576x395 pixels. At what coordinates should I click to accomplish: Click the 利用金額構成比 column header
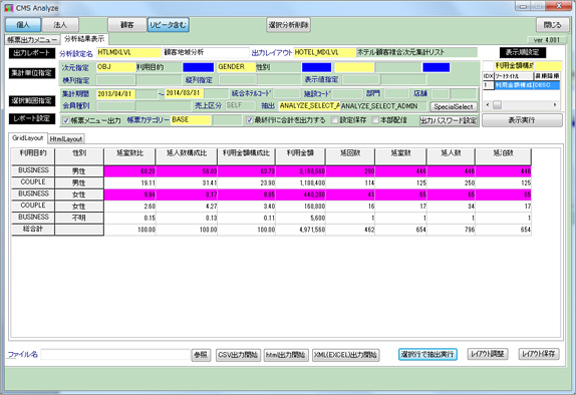pyautogui.click(x=246, y=156)
